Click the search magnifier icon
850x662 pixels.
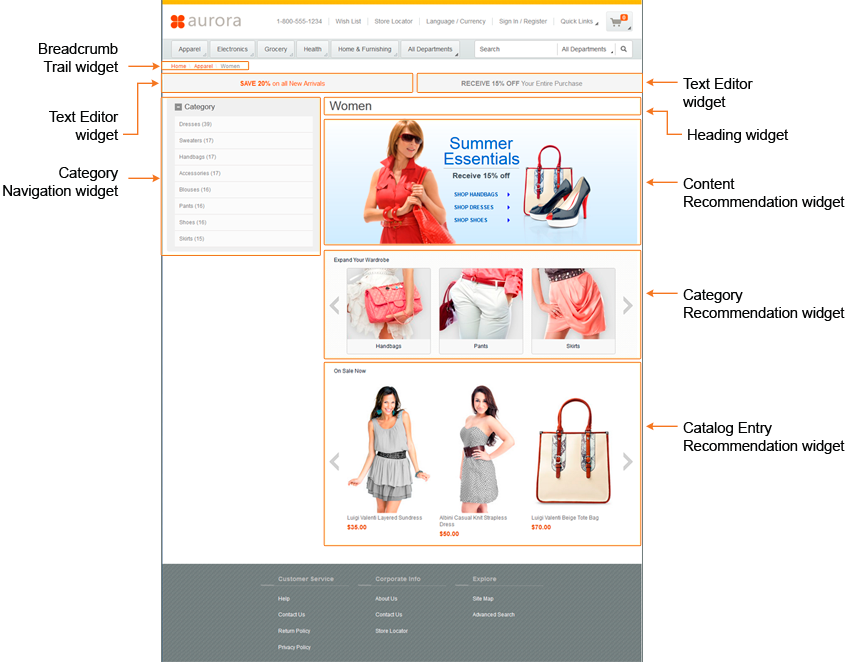click(623, 48)
